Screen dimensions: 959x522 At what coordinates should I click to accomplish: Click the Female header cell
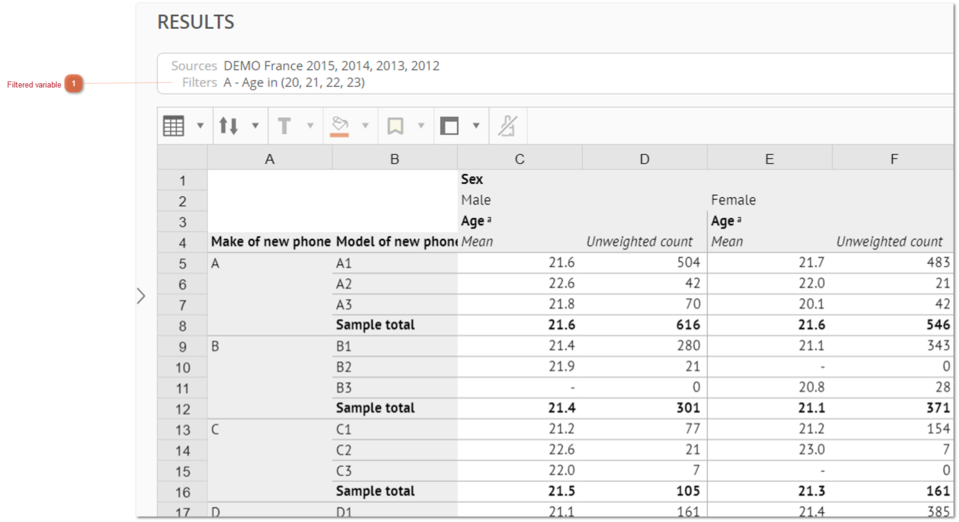click(x=733, y=200)
